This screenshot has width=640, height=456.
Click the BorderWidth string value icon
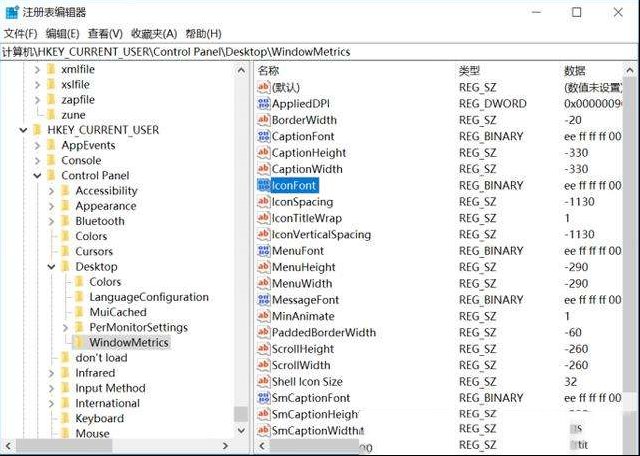(264, 120)
